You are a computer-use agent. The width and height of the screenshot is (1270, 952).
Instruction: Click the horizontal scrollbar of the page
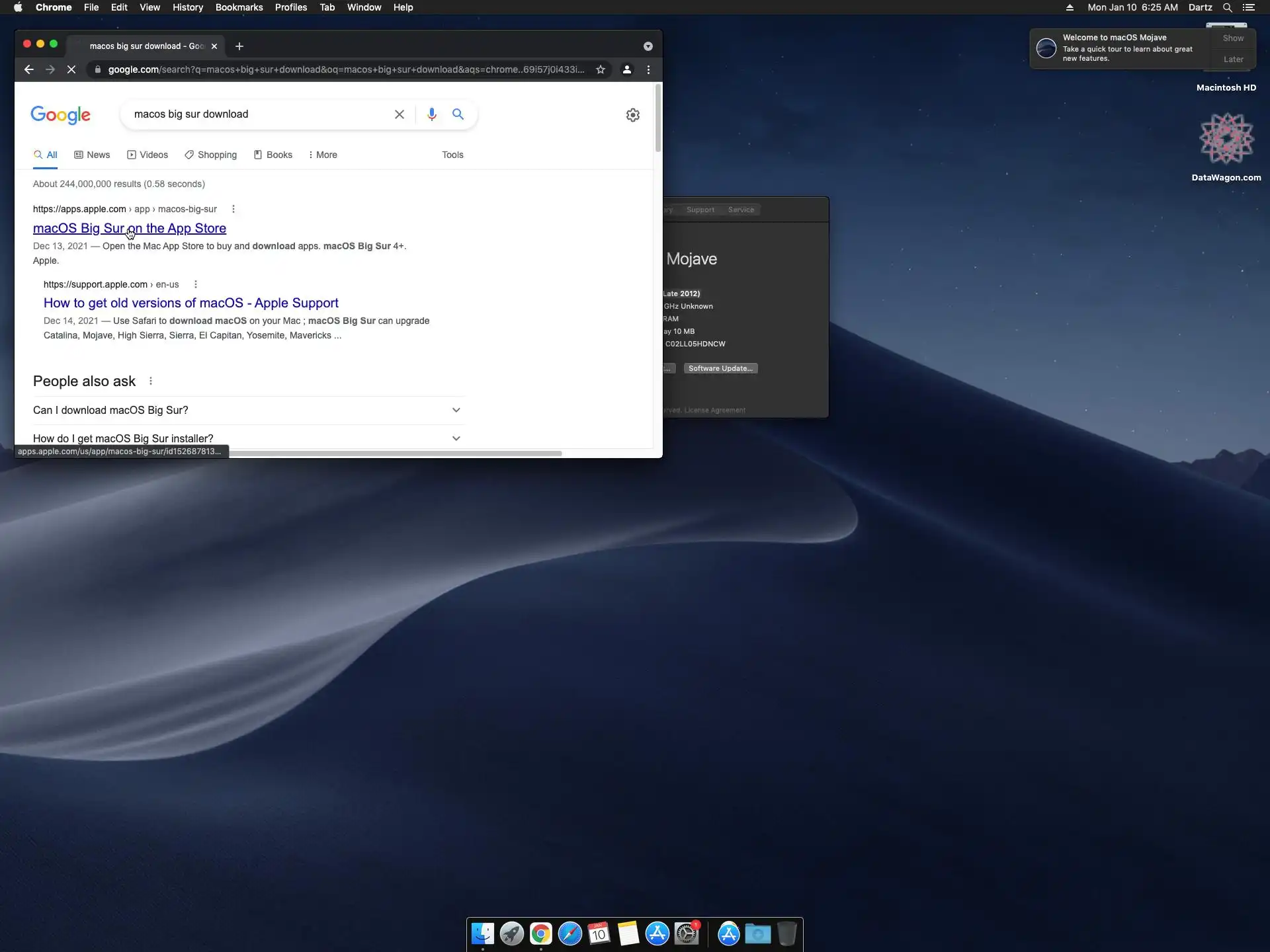397,454
